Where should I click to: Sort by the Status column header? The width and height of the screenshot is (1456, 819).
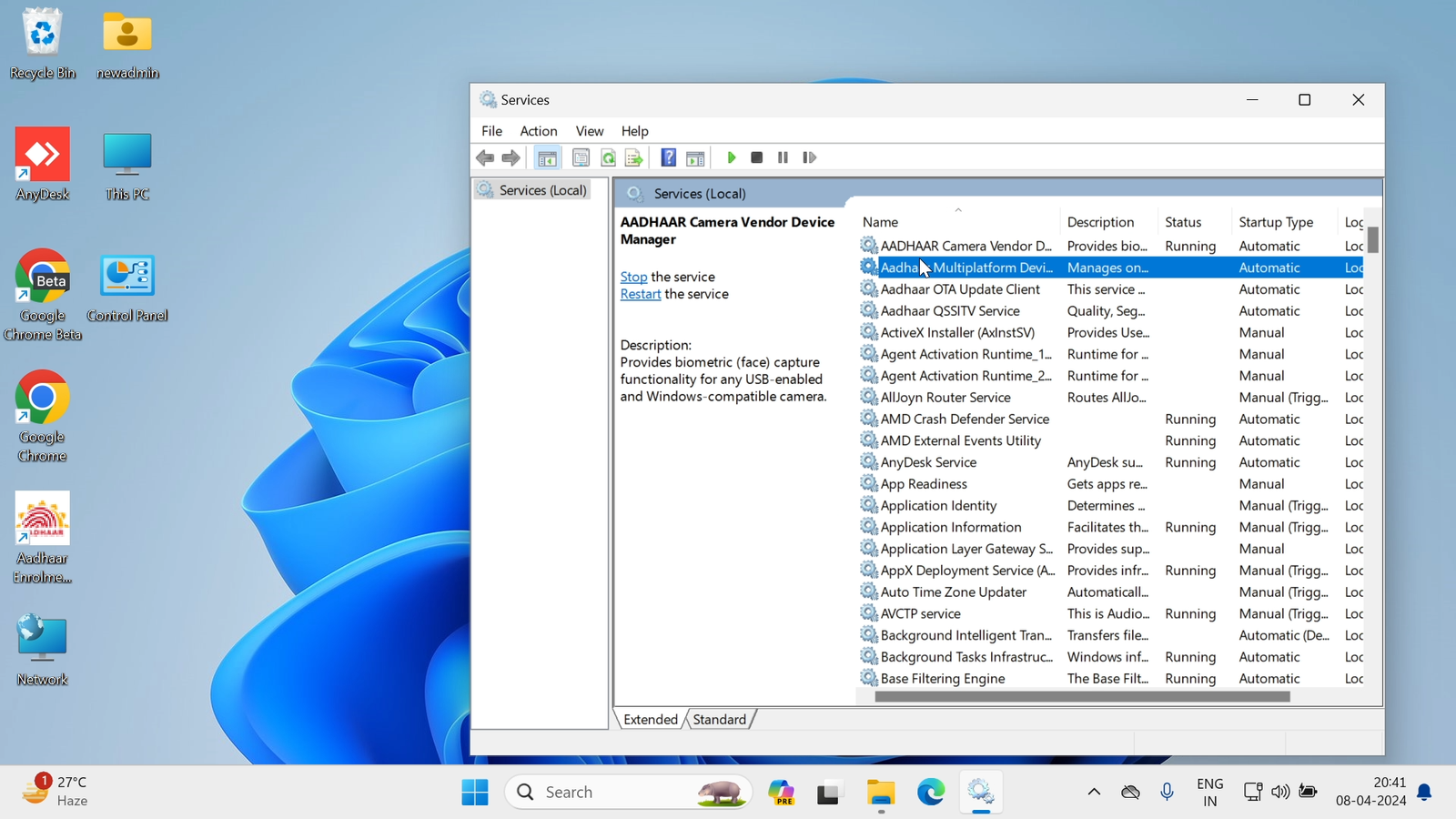pyautogui.click(x=1195, y=222)
